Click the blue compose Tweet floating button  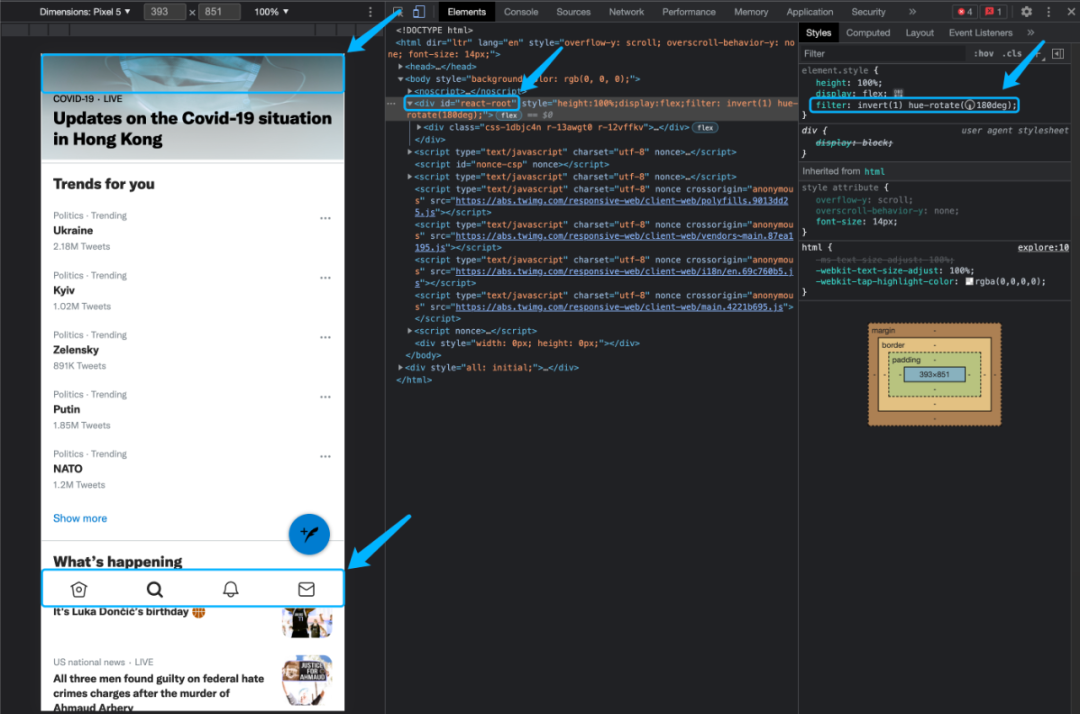[x=309, y=534]
